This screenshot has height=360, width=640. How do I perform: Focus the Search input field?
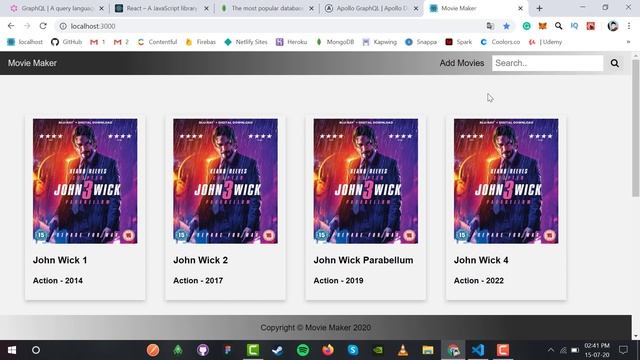pyautogui.click(x=547, y=63)
